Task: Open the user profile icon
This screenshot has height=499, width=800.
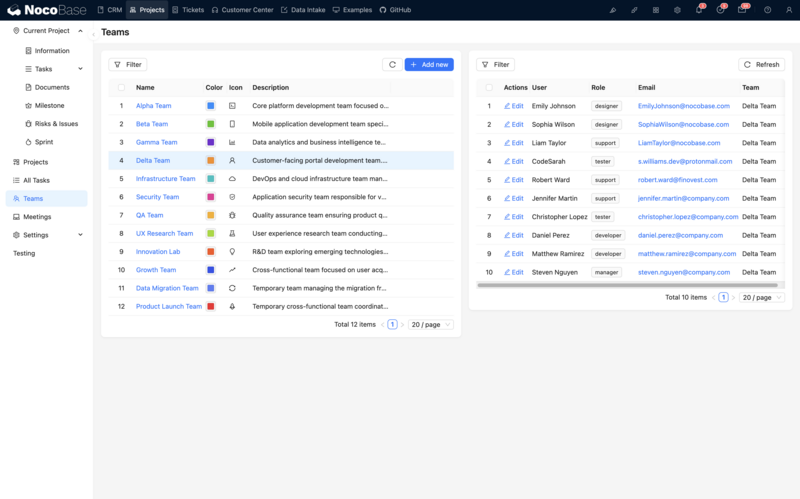Action: [x=789, y=9]
